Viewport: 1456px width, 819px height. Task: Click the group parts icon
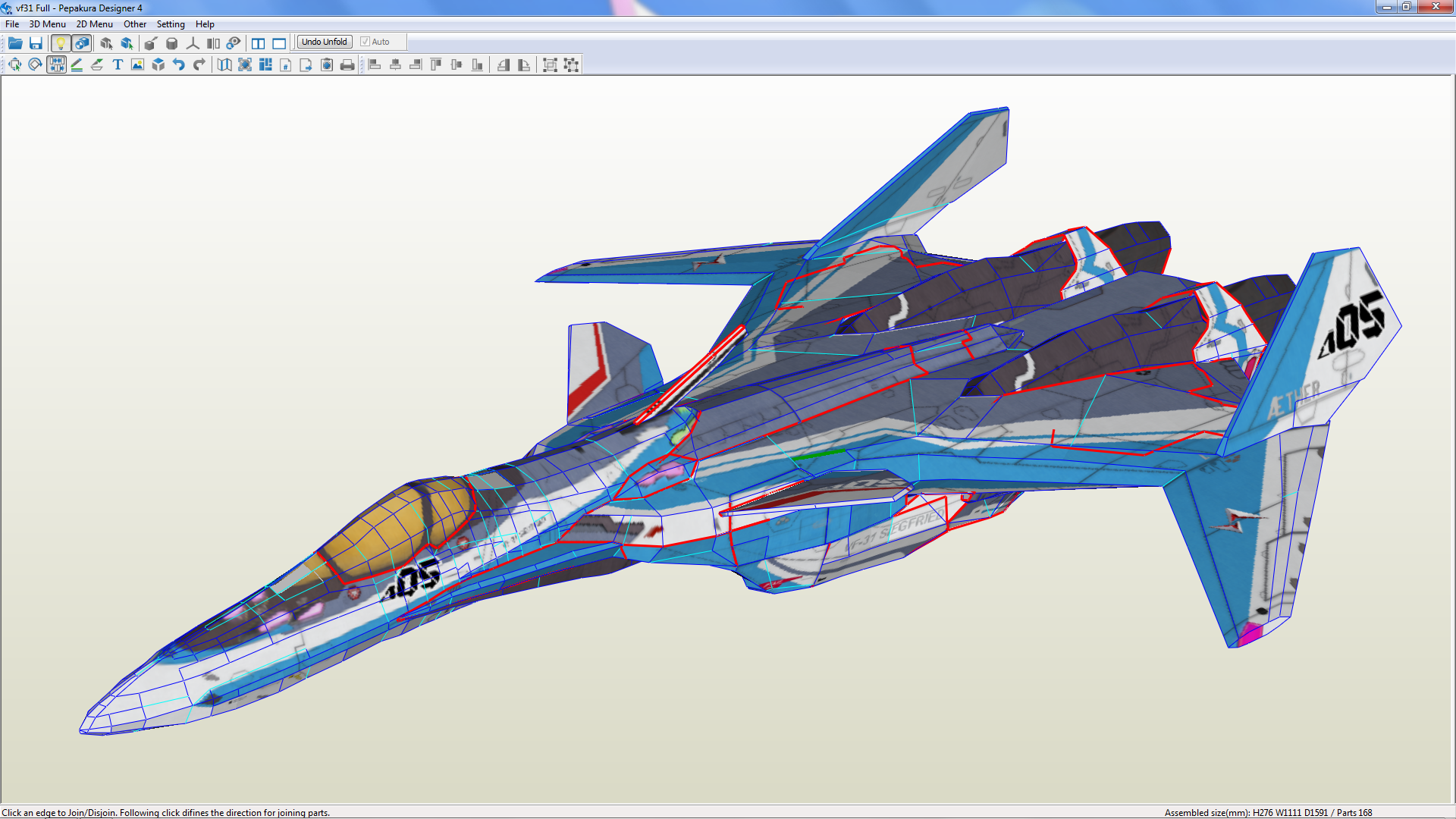point(551,64)
